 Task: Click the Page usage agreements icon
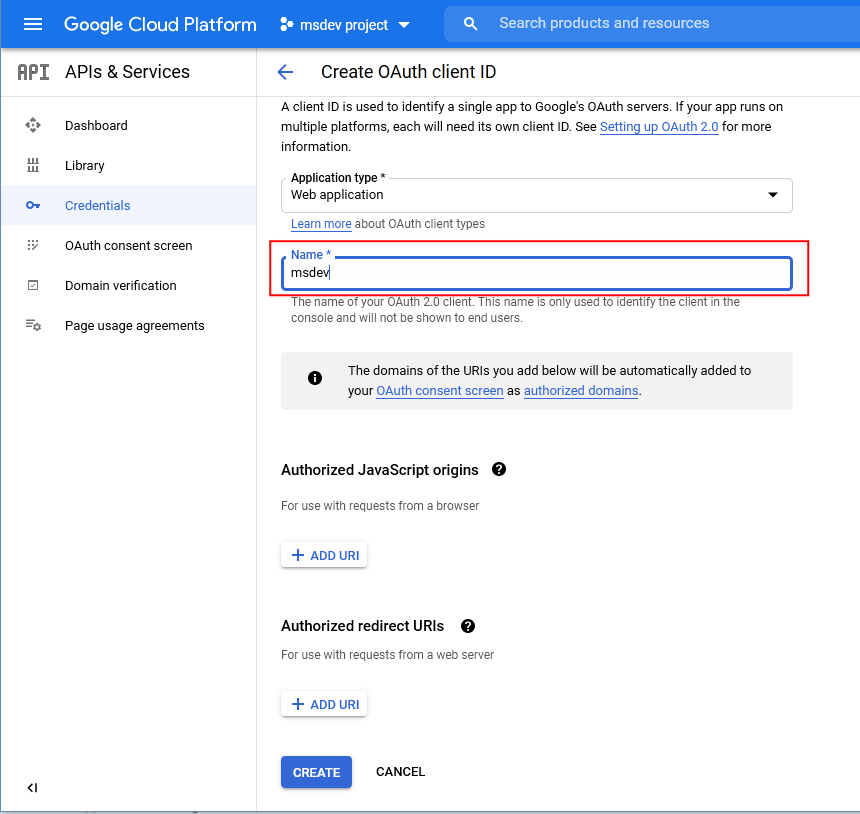[33, 325]
